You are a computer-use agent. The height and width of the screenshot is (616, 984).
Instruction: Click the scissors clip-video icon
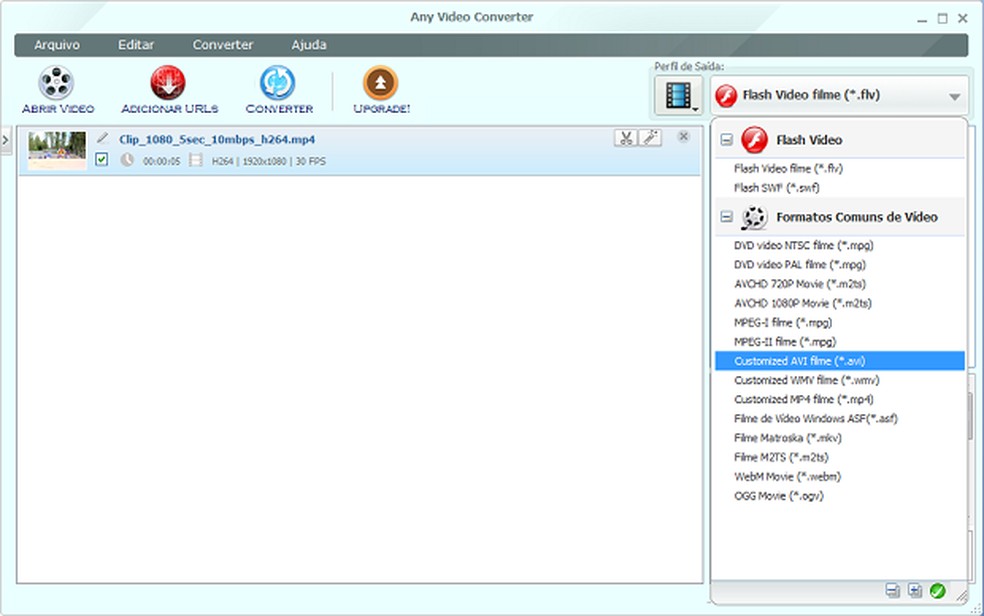tap(625, 138)
